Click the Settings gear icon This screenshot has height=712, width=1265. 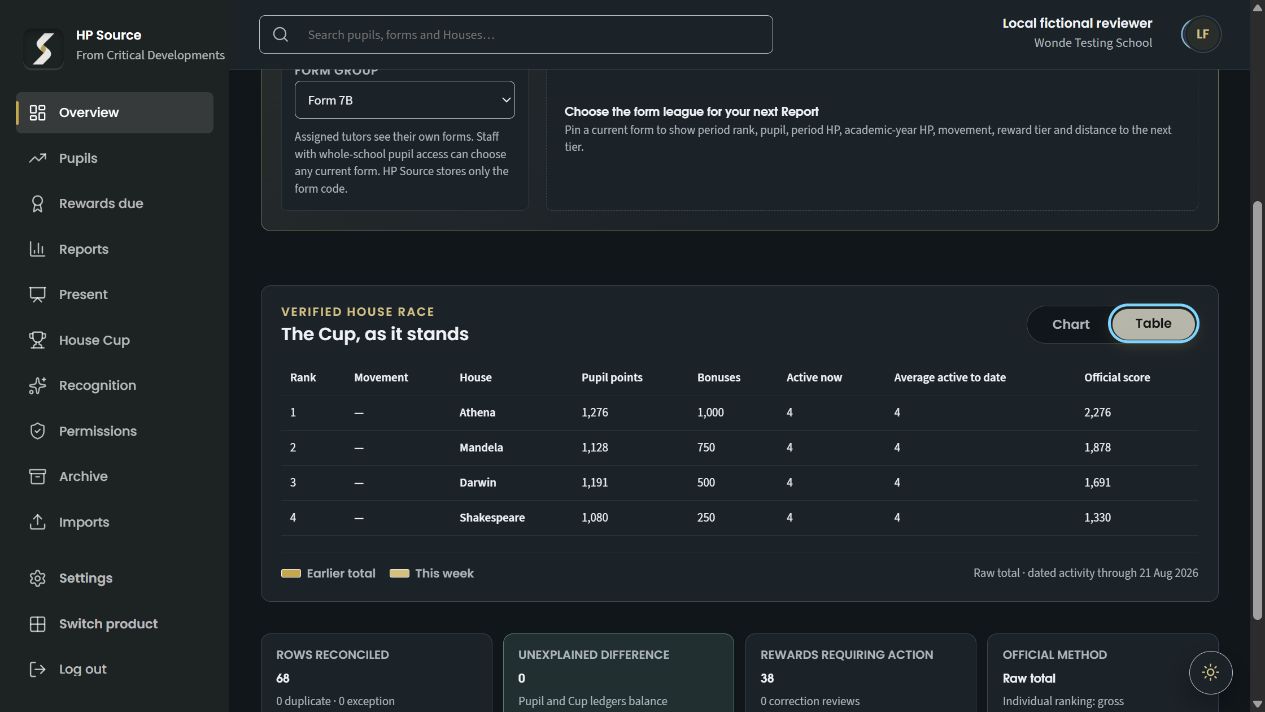point(38,578)
